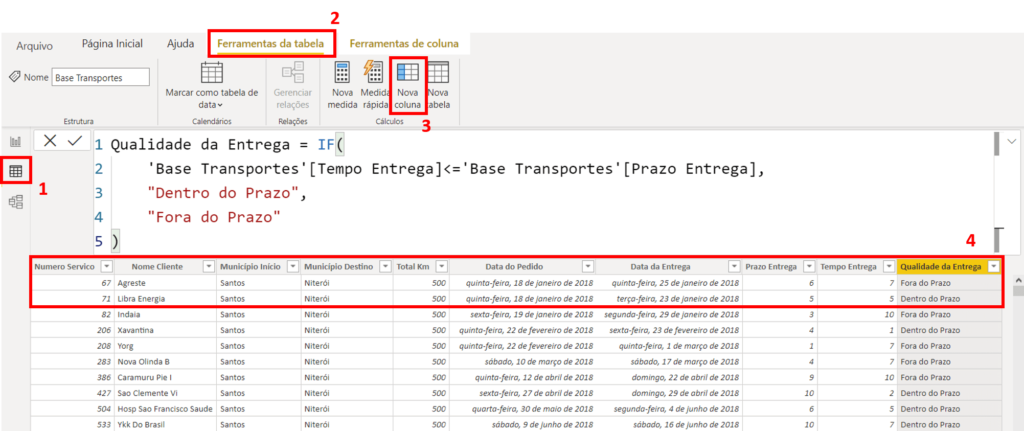1024x431 pixels.
Task: Select Ferramentas da tabela tab
Action: point(270,44)
